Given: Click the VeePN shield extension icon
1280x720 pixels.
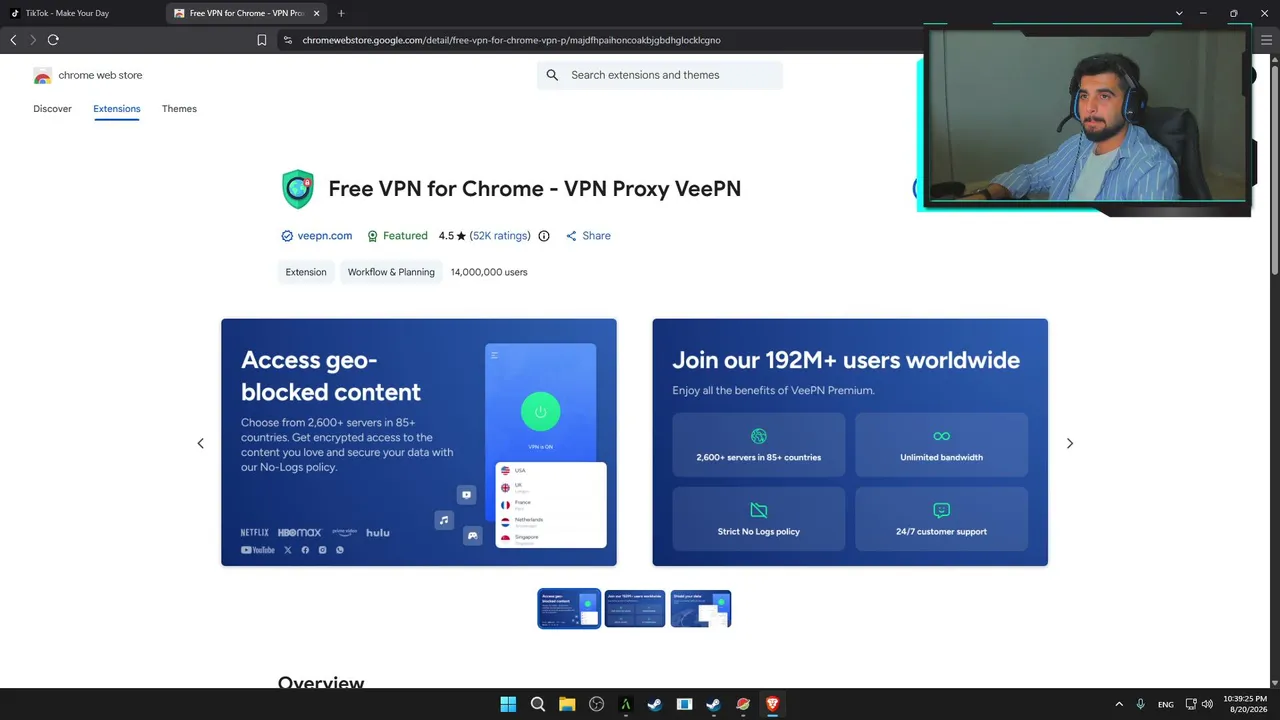Looking at the screenshot, I should (298, 189).
